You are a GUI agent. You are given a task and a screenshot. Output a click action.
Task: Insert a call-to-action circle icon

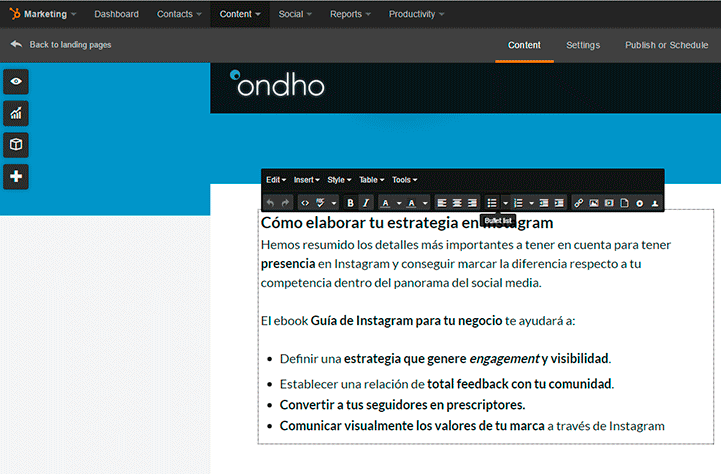tap(639, 203)
